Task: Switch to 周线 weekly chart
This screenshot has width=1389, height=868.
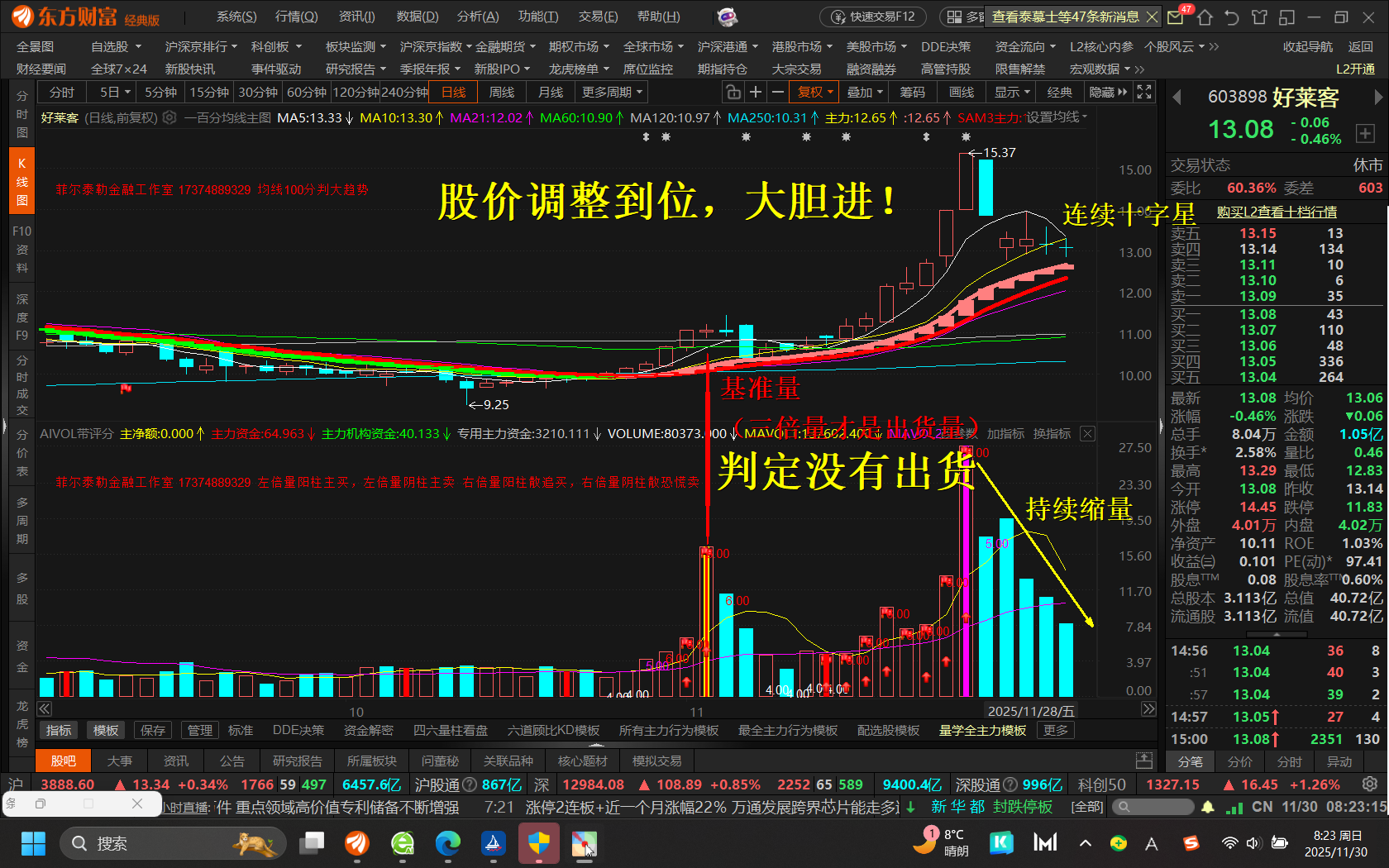Action: tap(502, 93)
